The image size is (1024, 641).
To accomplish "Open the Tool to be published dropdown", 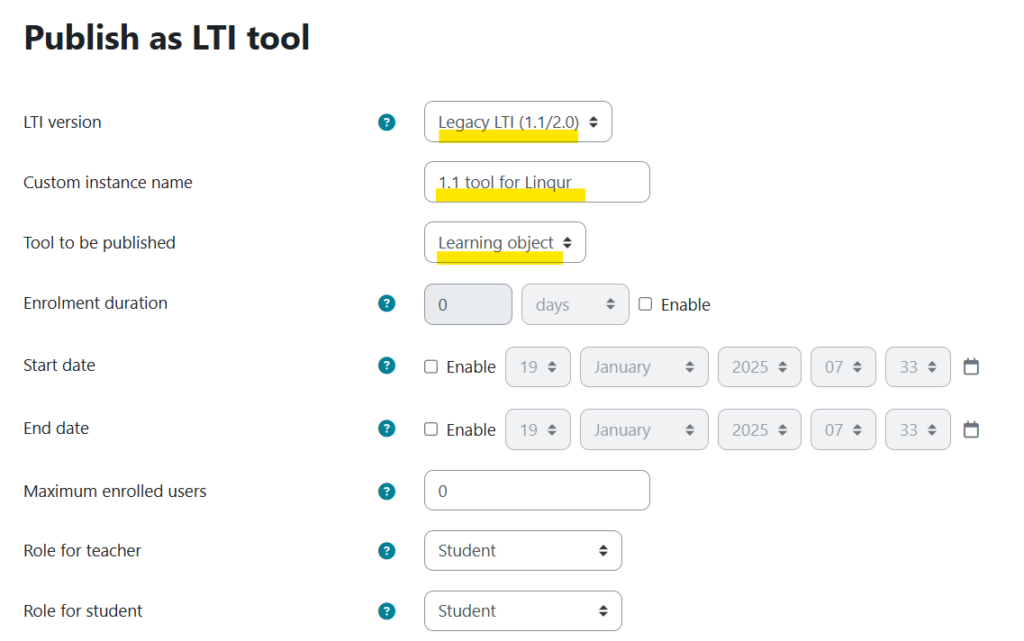I will [x=504, y=243].
